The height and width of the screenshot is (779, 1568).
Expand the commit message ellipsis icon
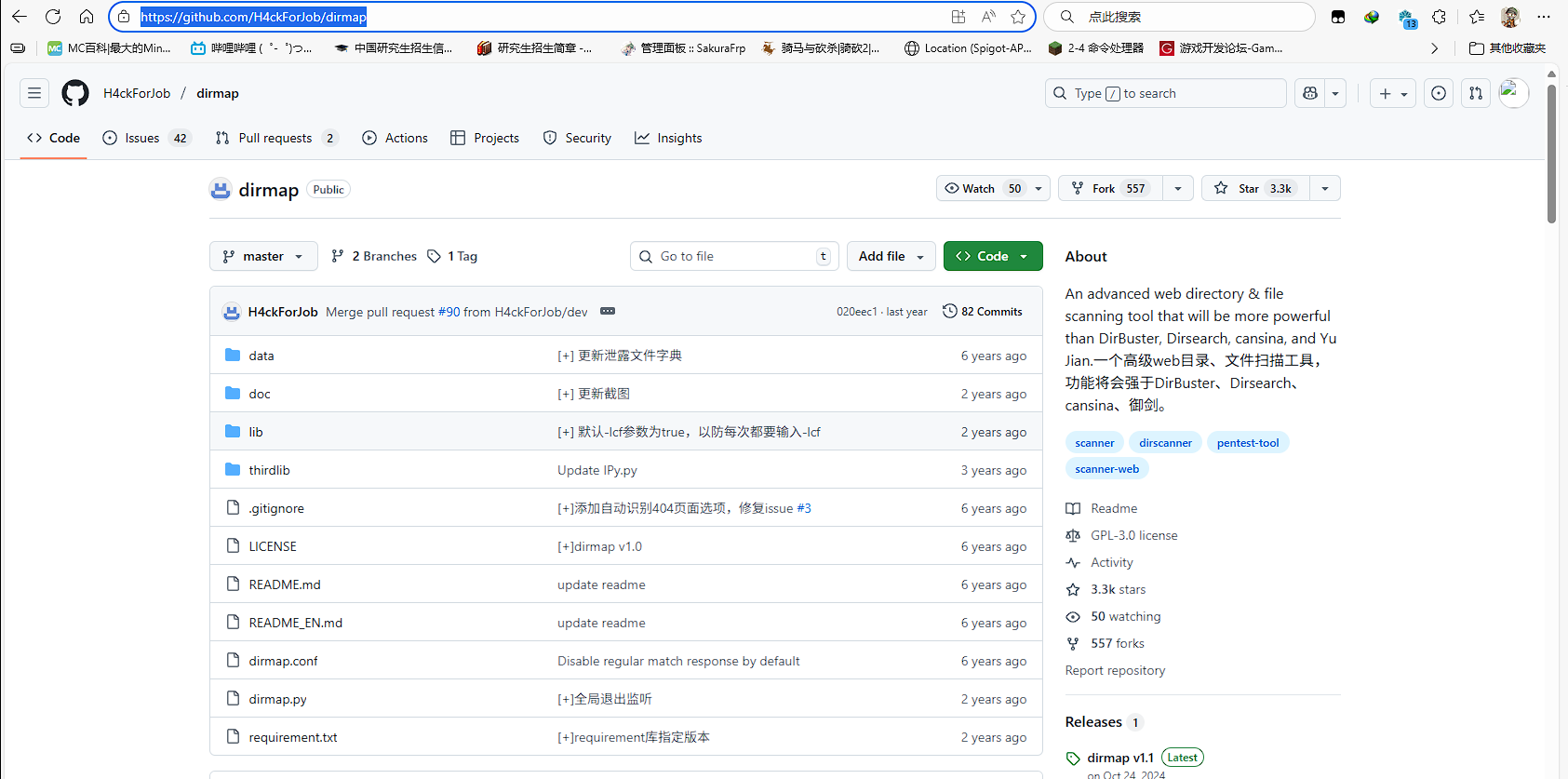[x=608, y=311]
